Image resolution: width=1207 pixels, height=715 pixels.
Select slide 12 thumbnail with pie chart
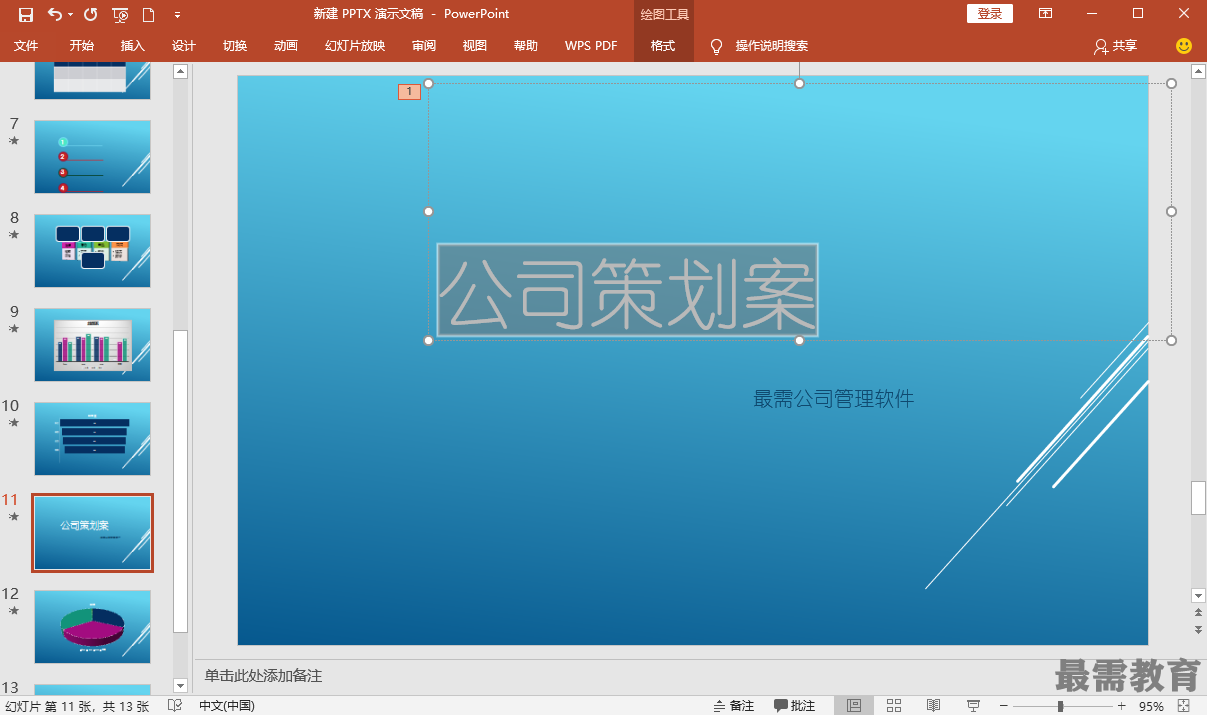(x=92, y=627)
